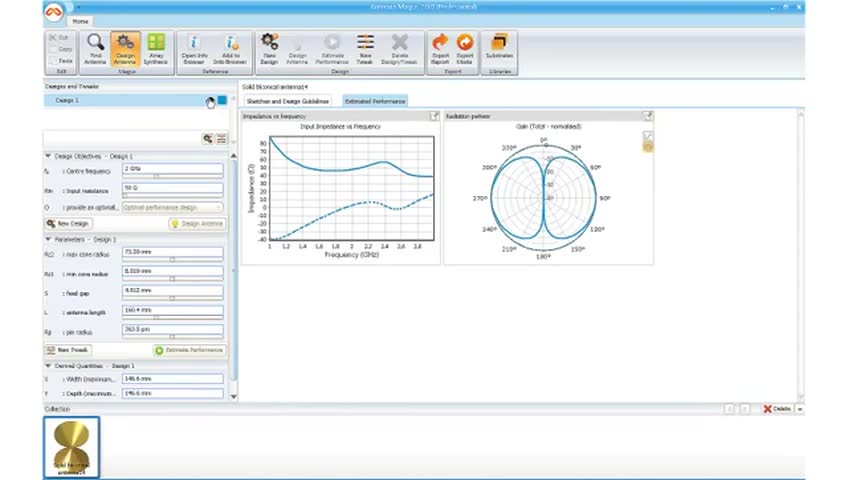Click the pin radius slider
The image size is (848, 480).
coord(173,337)
